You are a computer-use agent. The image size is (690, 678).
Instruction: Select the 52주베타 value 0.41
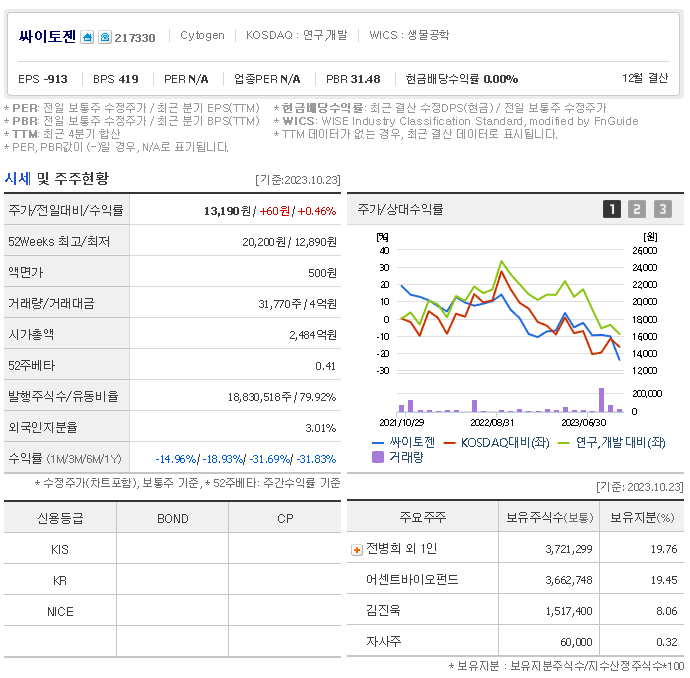coord(325,366)
